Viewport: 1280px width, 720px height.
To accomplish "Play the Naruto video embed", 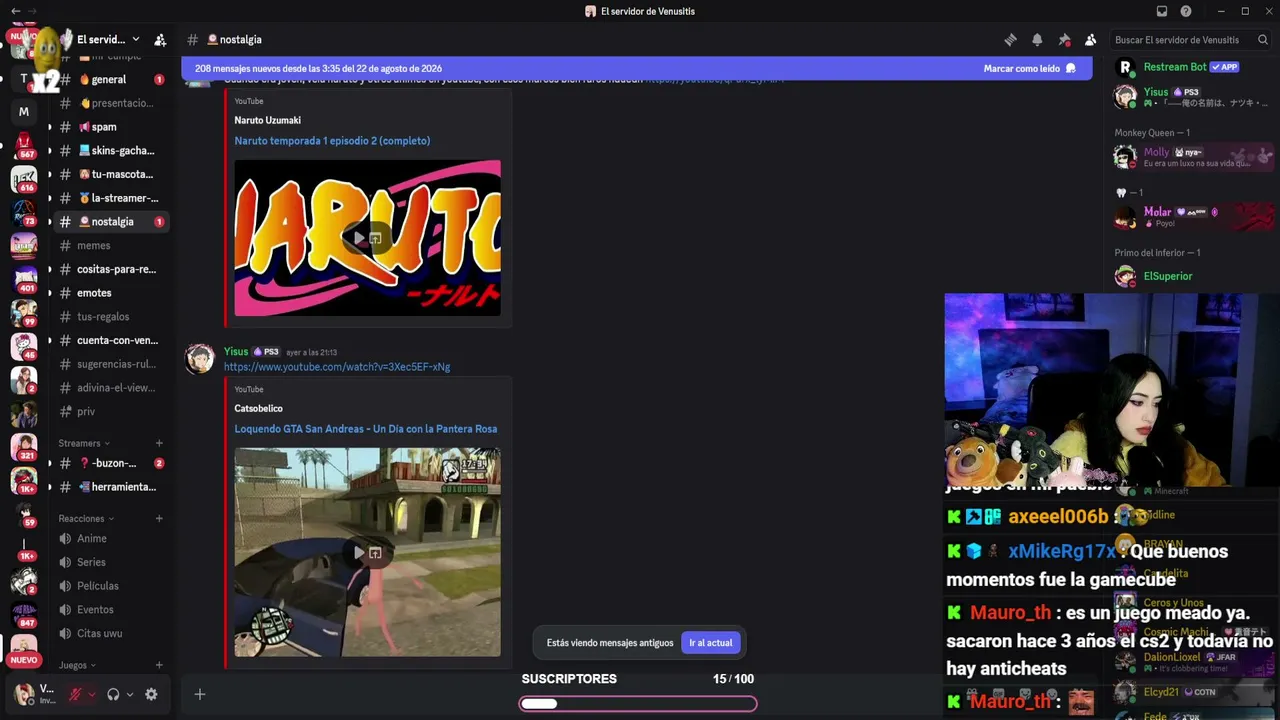I will (358, 239).
